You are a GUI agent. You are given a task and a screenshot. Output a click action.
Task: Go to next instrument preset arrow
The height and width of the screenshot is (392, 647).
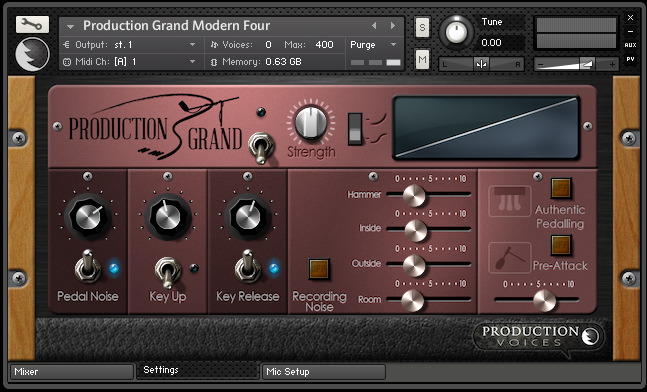coord(393,26)
